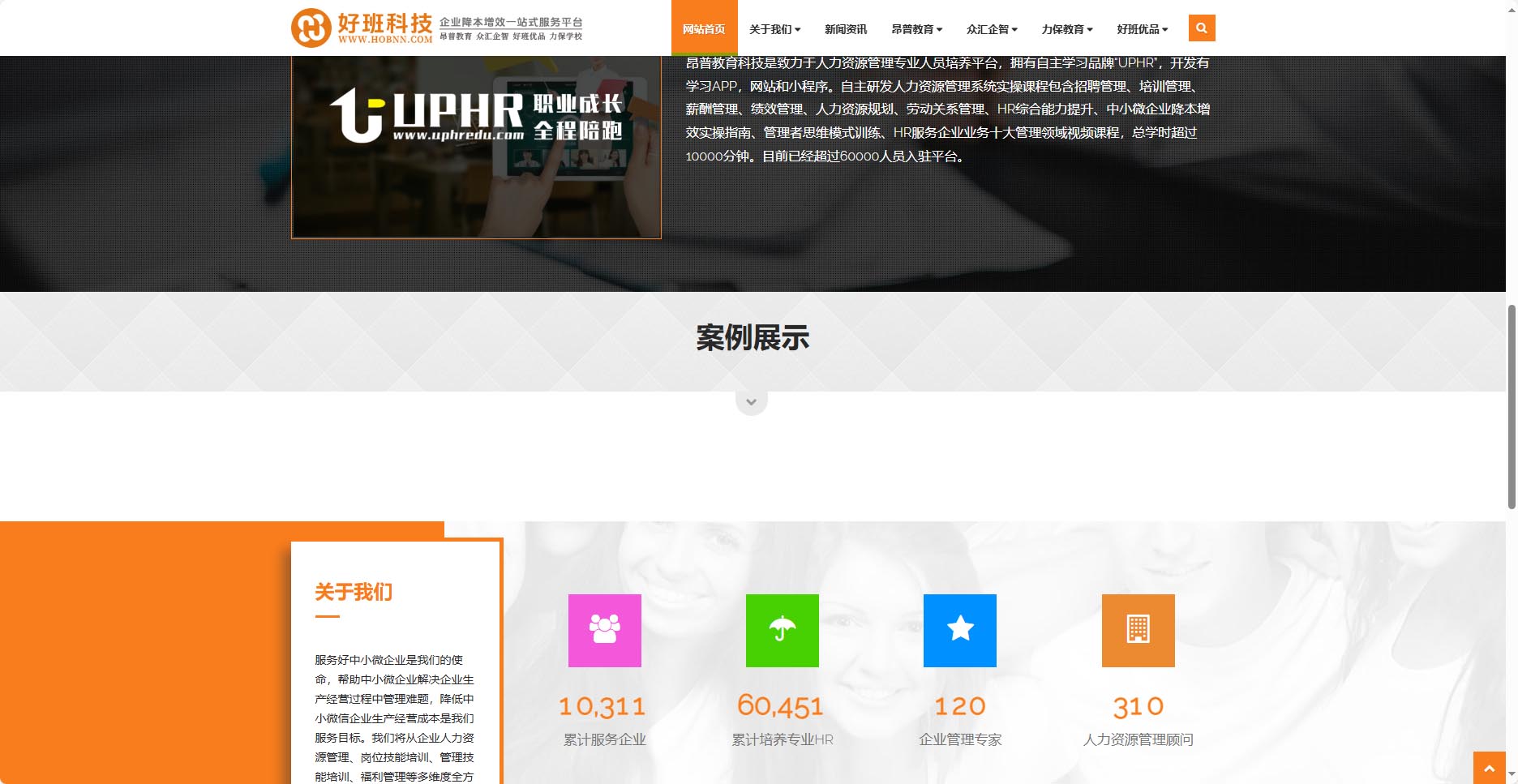Click the 关于我们 card heading

[354, 592]
